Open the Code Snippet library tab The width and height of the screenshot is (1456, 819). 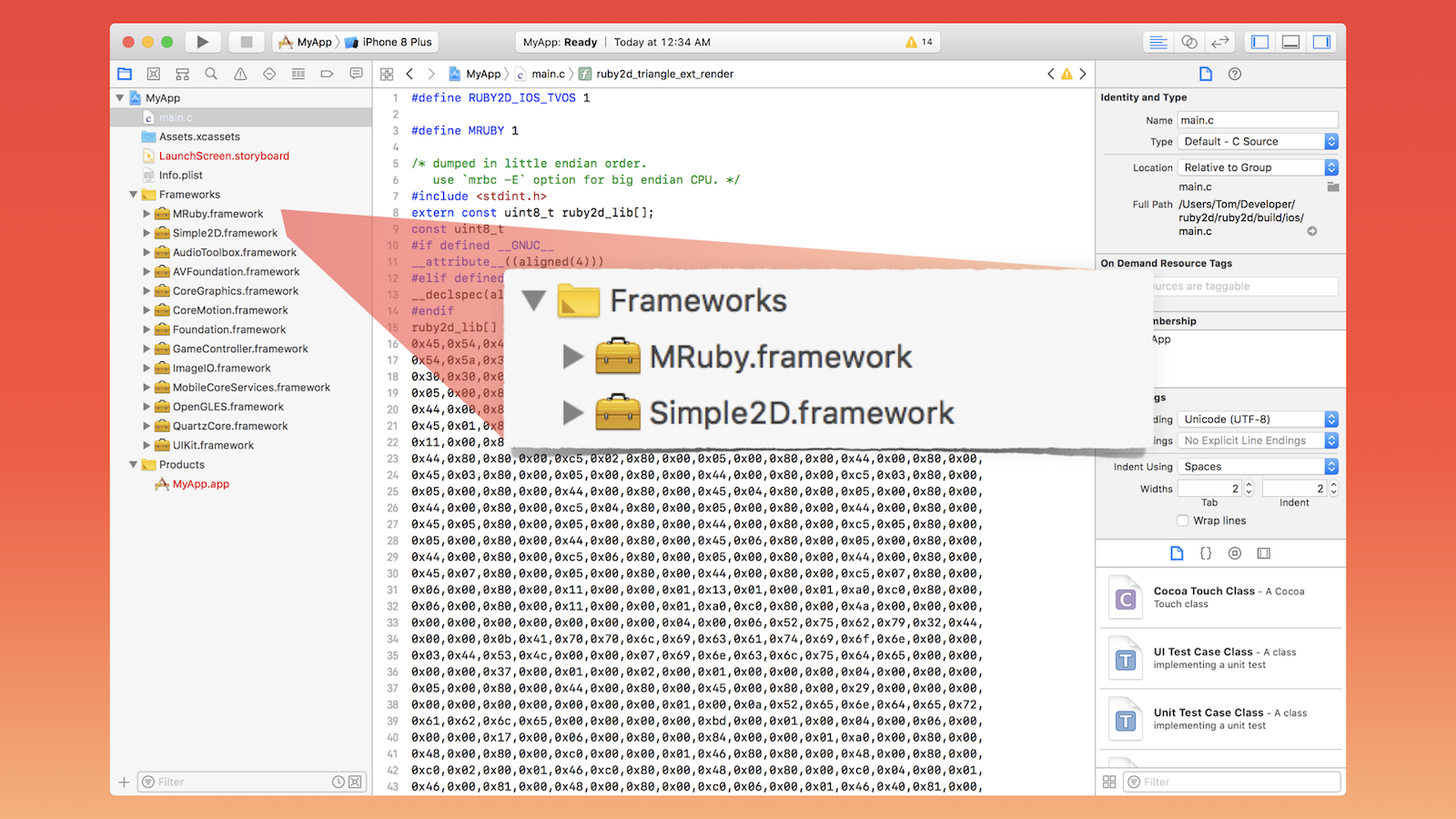coord(1206,553)
